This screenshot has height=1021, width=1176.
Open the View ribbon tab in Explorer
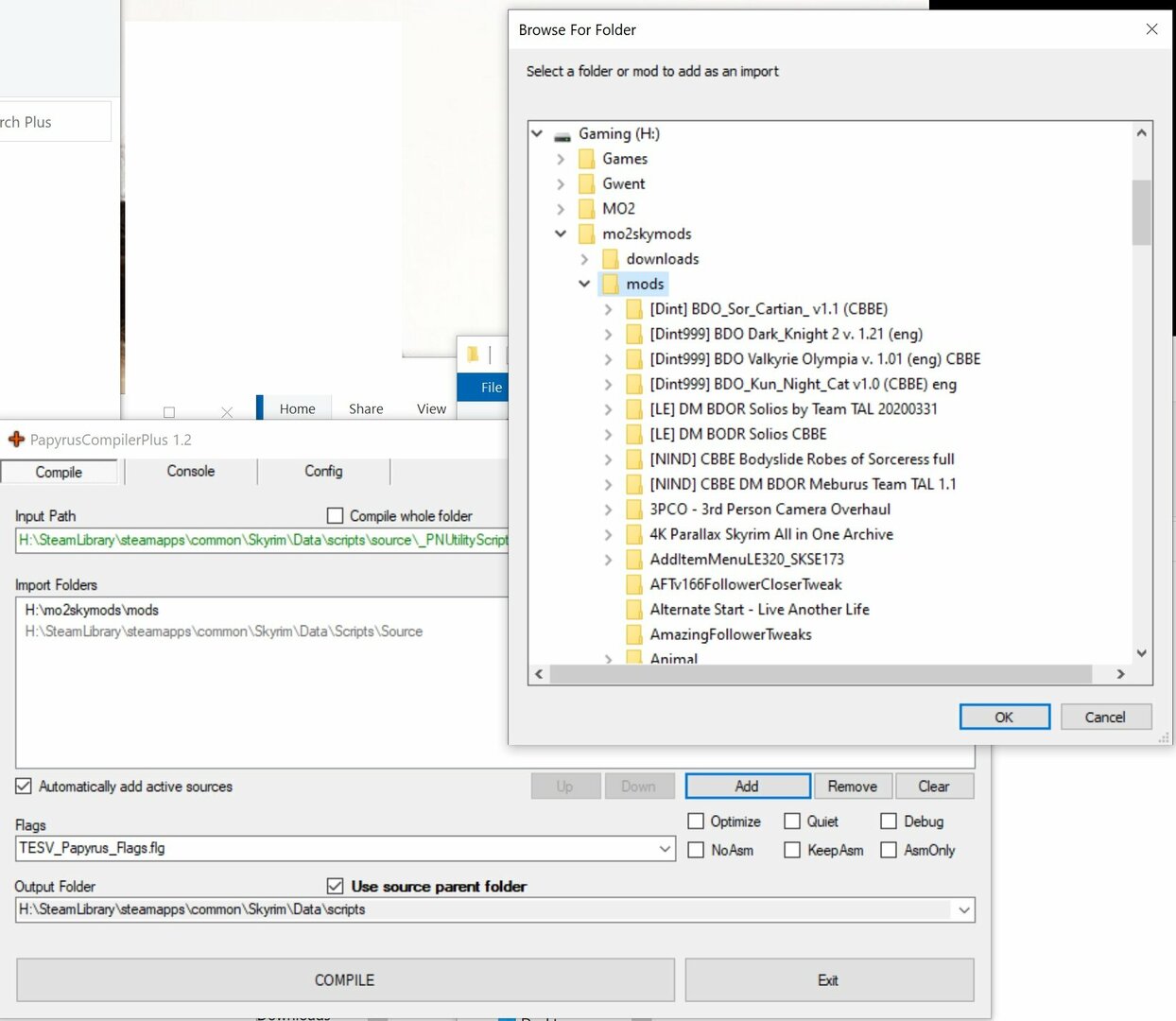pos(431,408)
